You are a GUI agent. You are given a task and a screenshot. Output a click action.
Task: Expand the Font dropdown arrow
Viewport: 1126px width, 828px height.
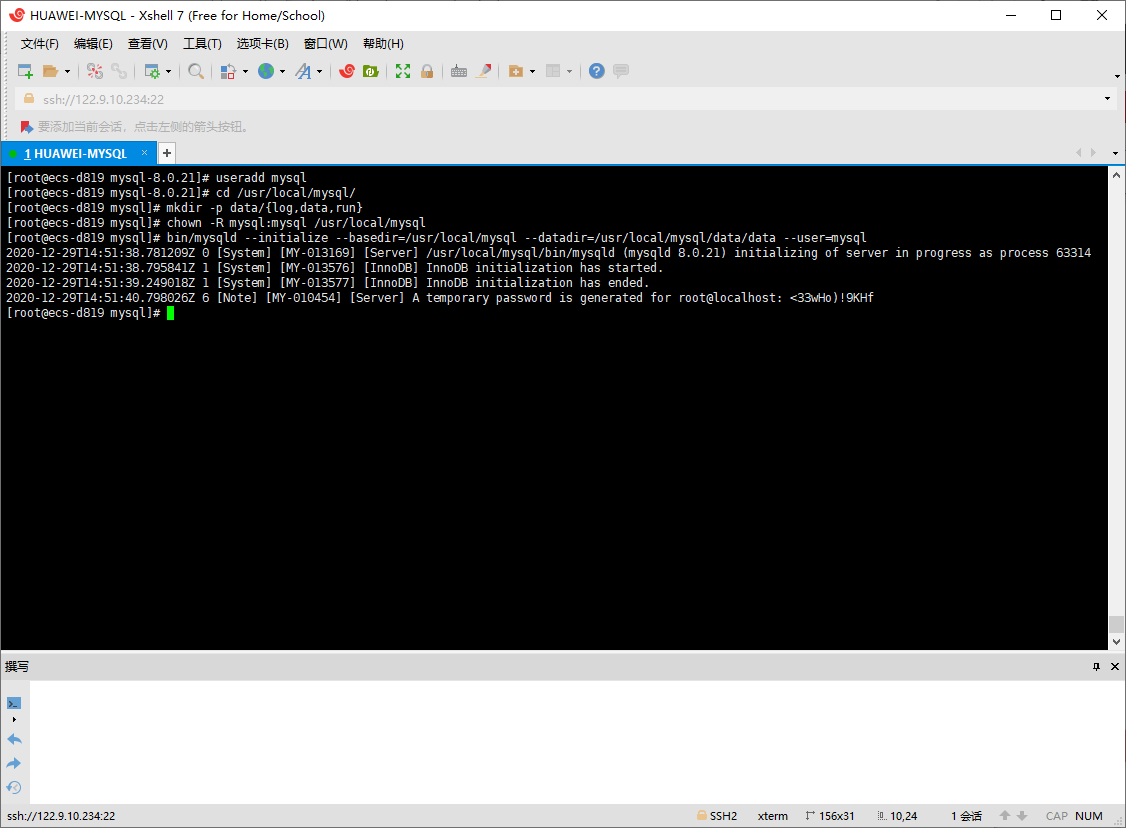pos(320,71)
